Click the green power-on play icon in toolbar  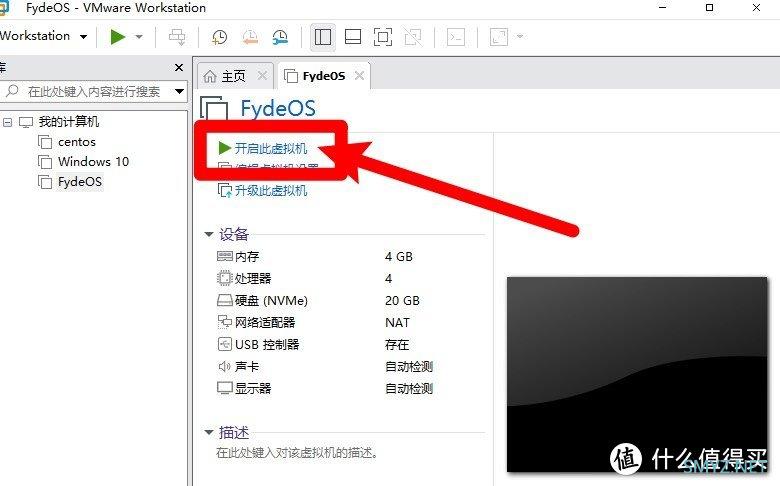118,37
